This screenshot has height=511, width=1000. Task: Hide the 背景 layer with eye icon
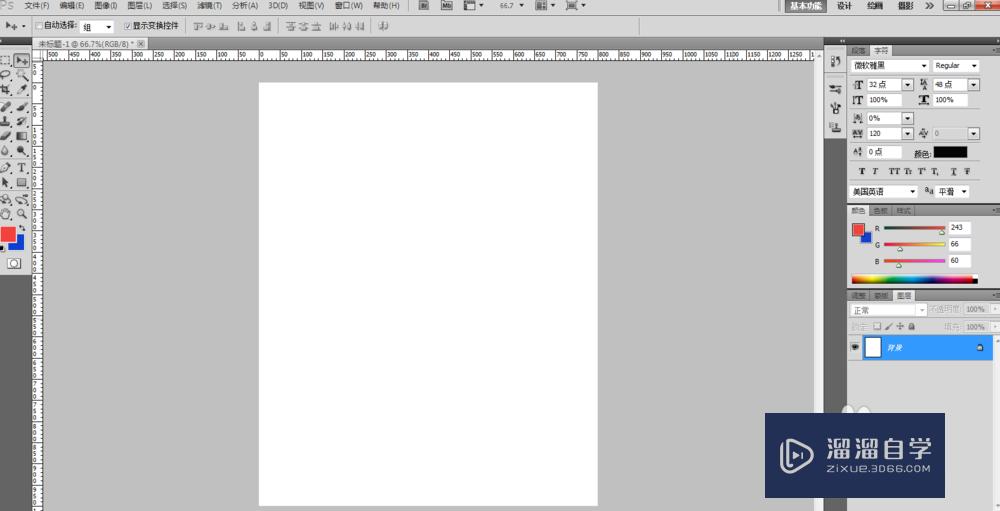click(x=855, y=347)
